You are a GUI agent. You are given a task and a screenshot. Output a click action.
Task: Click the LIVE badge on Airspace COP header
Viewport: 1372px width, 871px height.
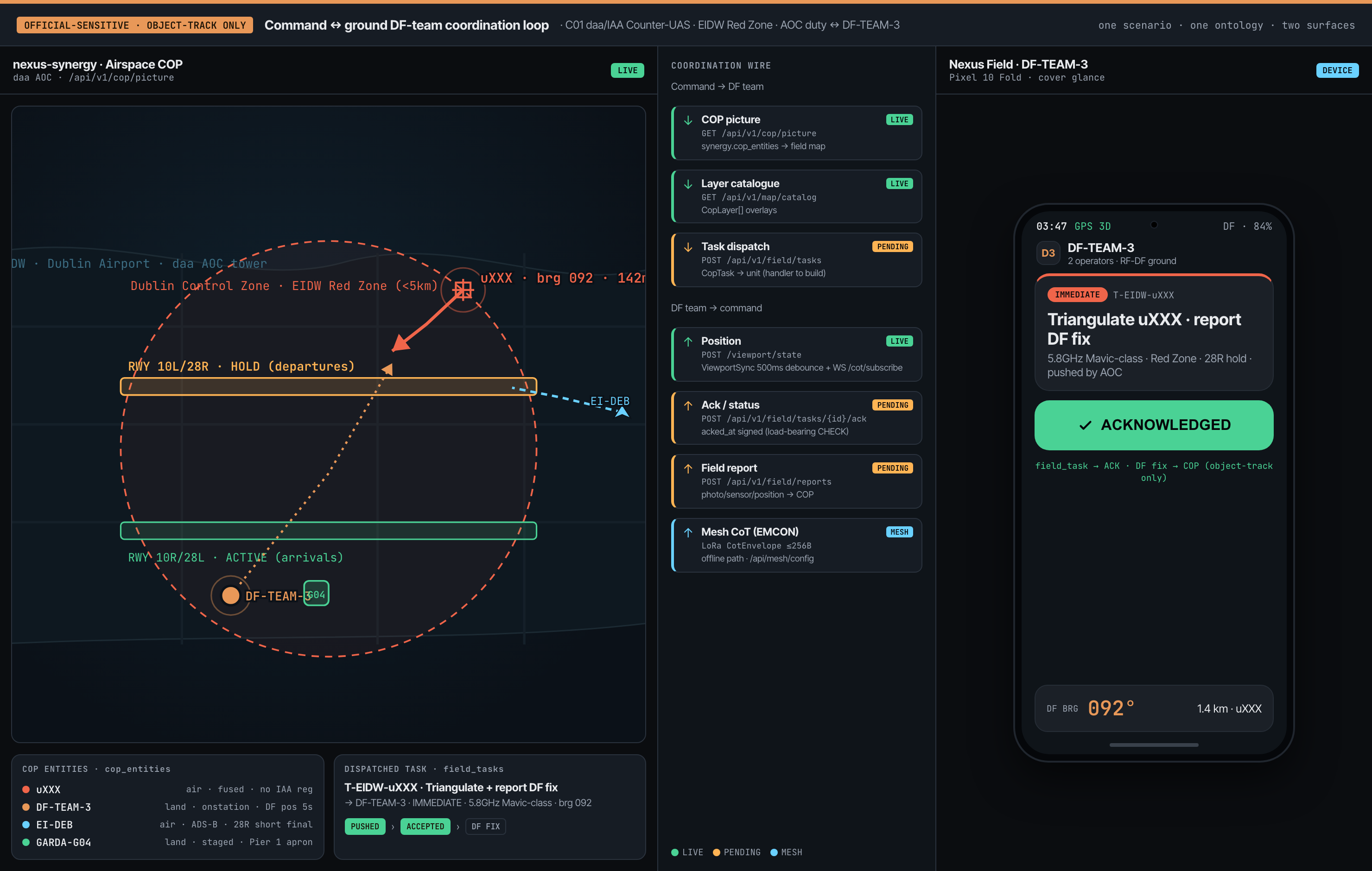pos(627,70)
